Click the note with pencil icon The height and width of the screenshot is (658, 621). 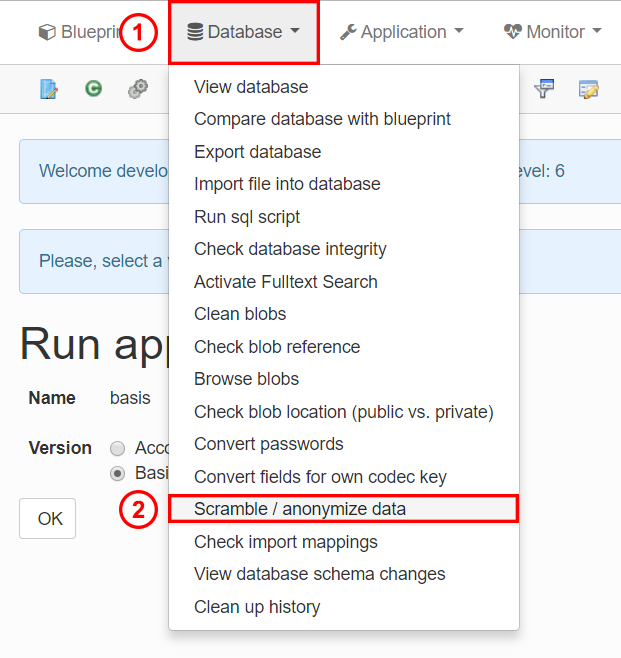589,89
